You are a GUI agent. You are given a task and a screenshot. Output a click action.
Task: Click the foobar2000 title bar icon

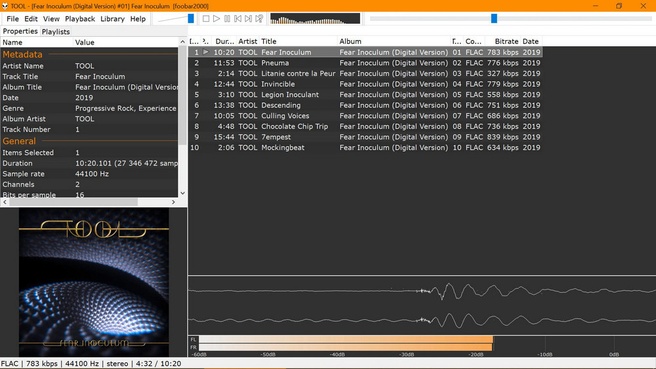(5, 6)
